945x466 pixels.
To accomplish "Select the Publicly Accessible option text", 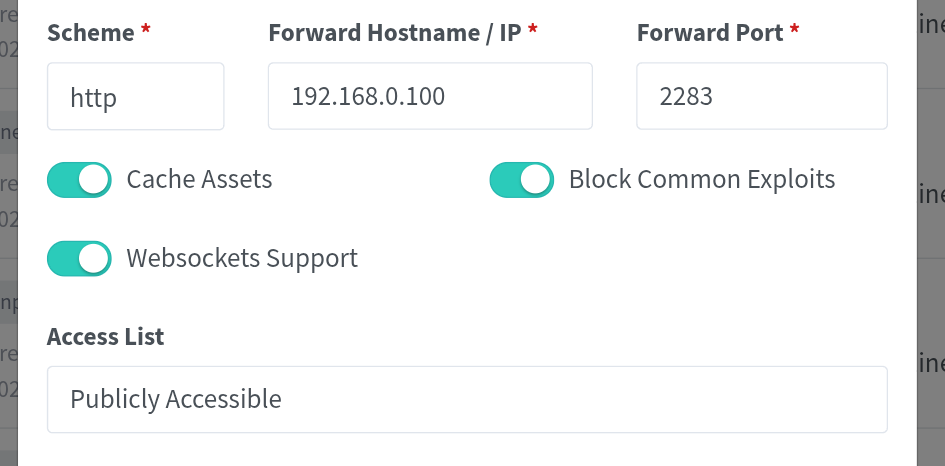I will click(176, 399).
